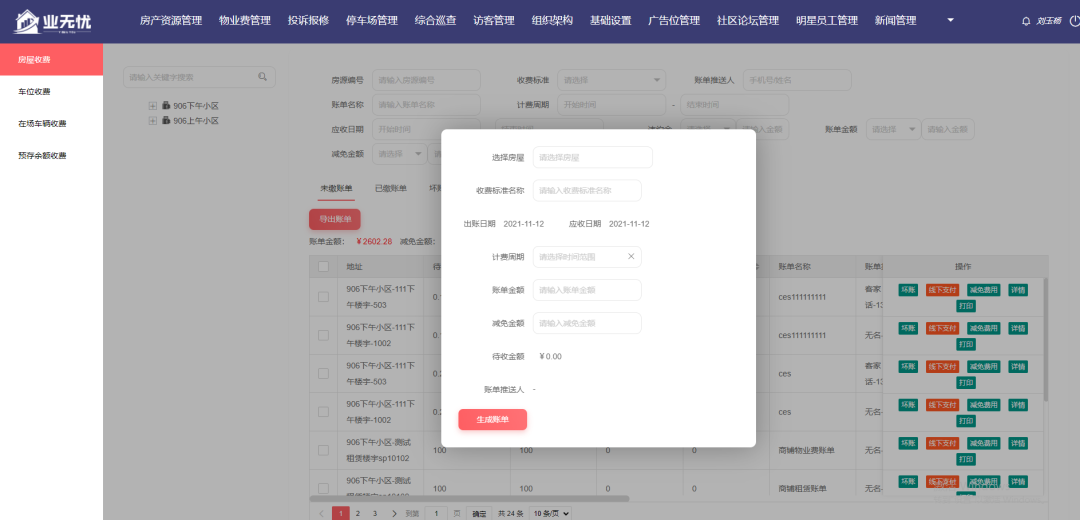
Task: Click the 业无忧 logo
Action: pos(52,21)
